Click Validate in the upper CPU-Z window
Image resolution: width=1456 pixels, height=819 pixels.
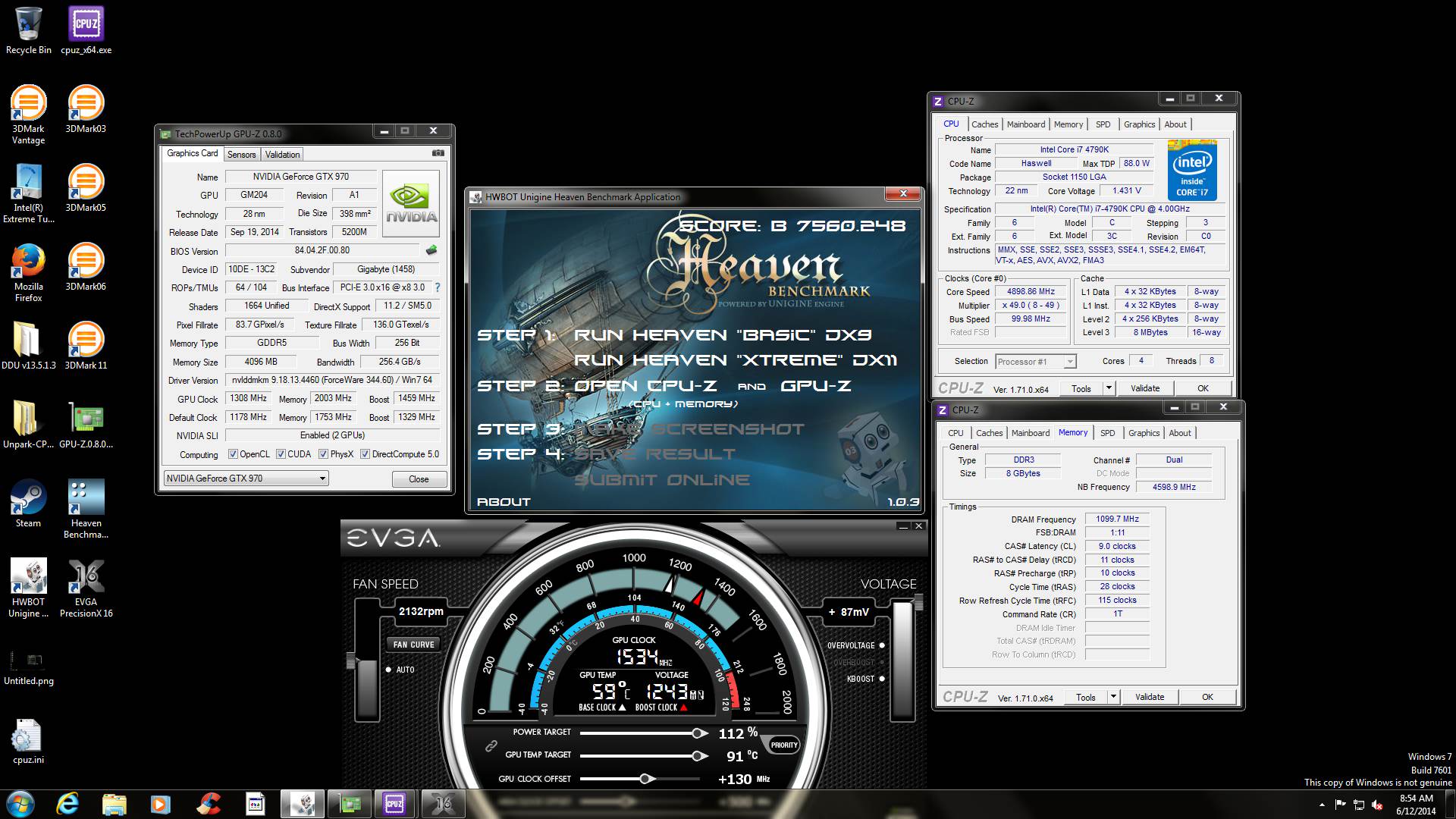pyautogui.click(x=1145, y=388)
